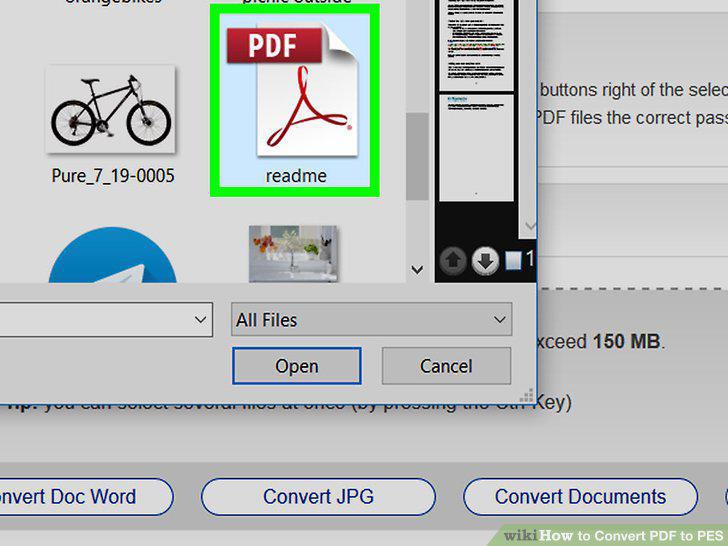Click the file list scrollbar thumb
Image resolution: width=728 pixels, height=546 pixels.
[x=417, y=156]
